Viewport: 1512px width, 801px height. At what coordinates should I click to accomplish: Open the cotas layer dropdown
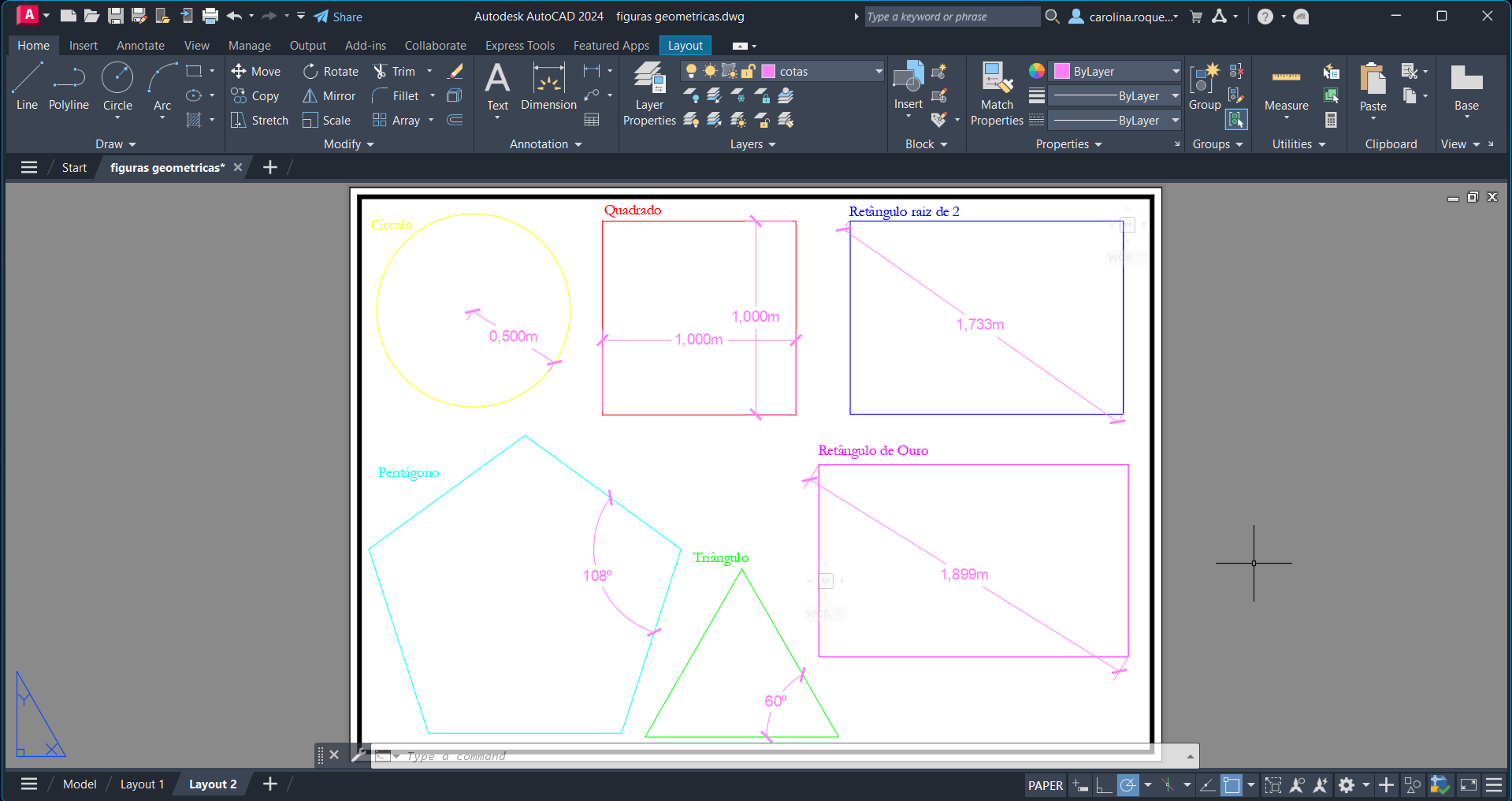coord(879,72)
